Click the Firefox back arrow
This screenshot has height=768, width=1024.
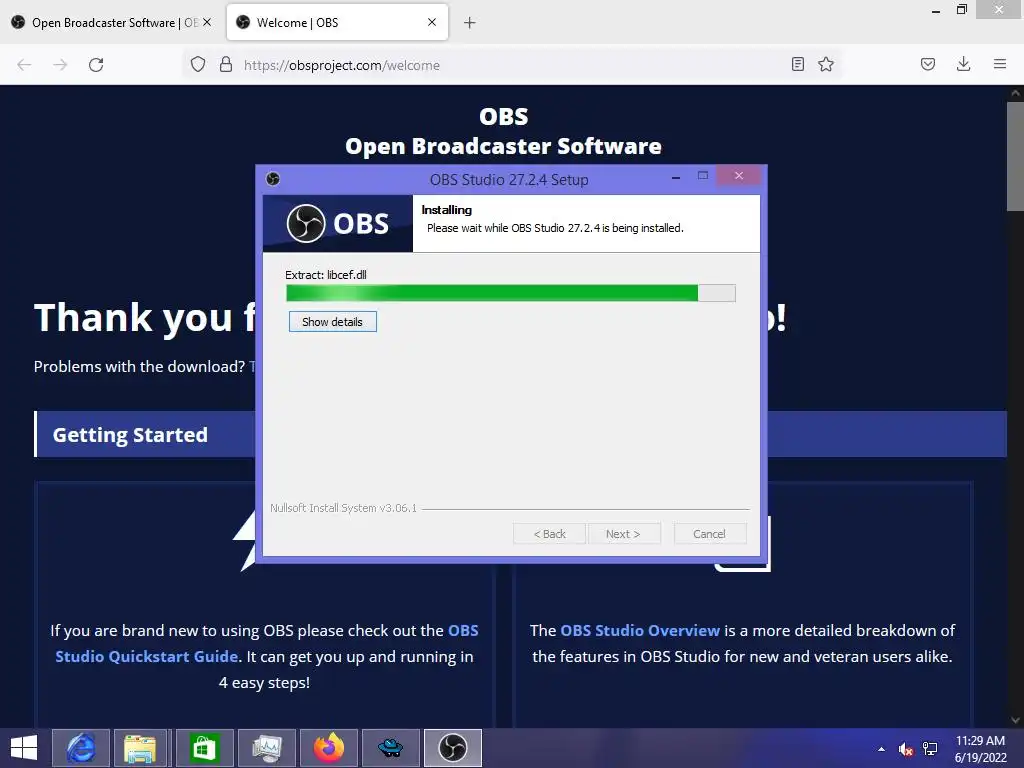point(24,65)
